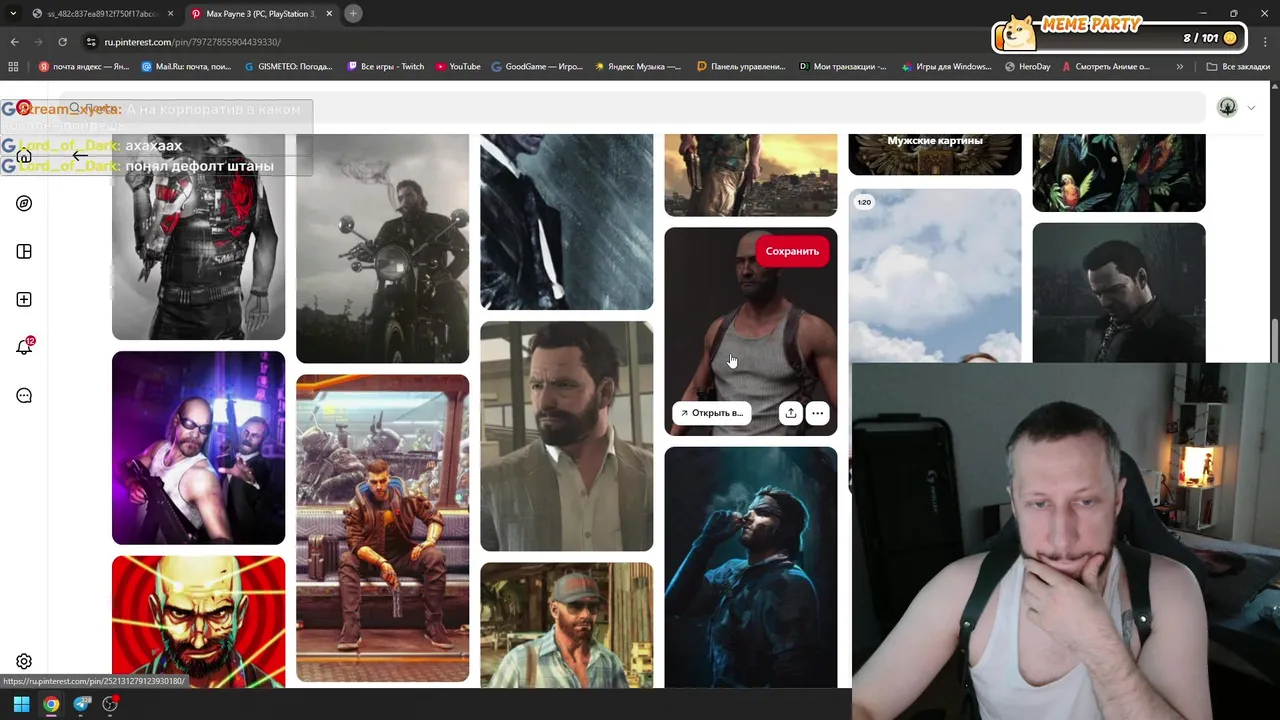Open the почта яндекс bookmark
This screenshot has height=720, width=1280.
(84, 66)
